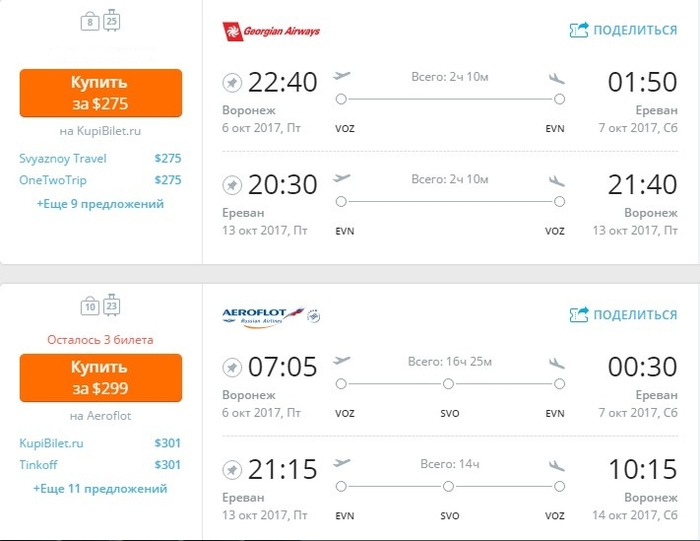This screenshot has width=700, height=541.
Task: Click the SVO layover point on 21:15 flight
Action: click(x=450, y=486)
